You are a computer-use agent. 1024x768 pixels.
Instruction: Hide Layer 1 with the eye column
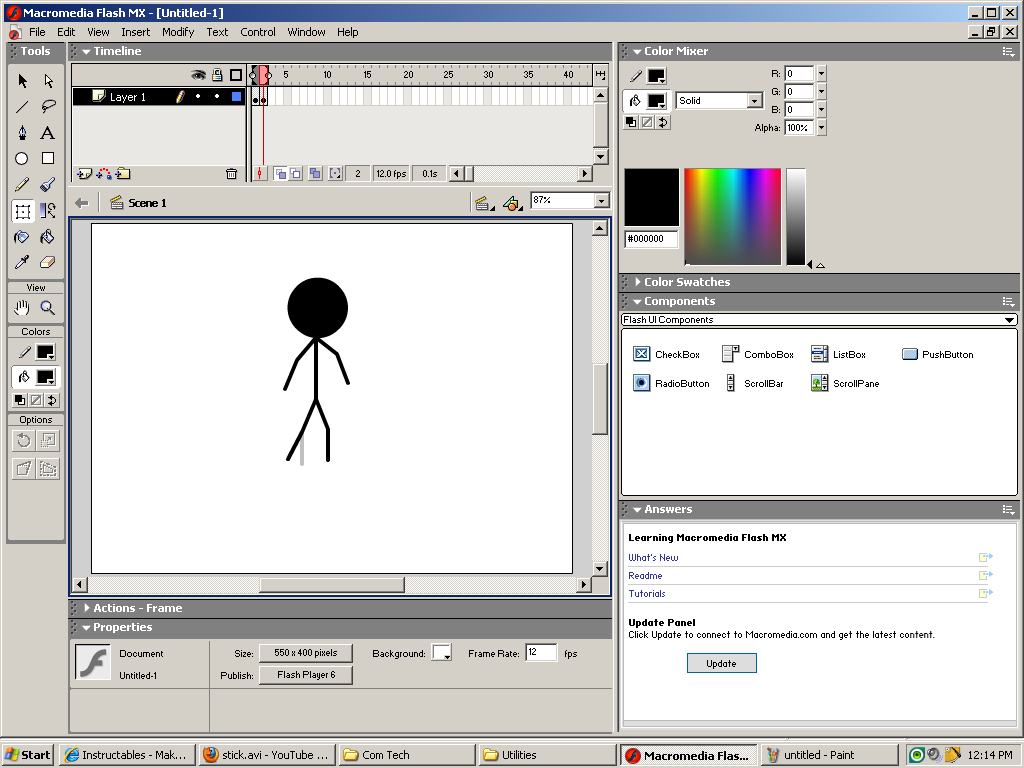coord(198,97)
